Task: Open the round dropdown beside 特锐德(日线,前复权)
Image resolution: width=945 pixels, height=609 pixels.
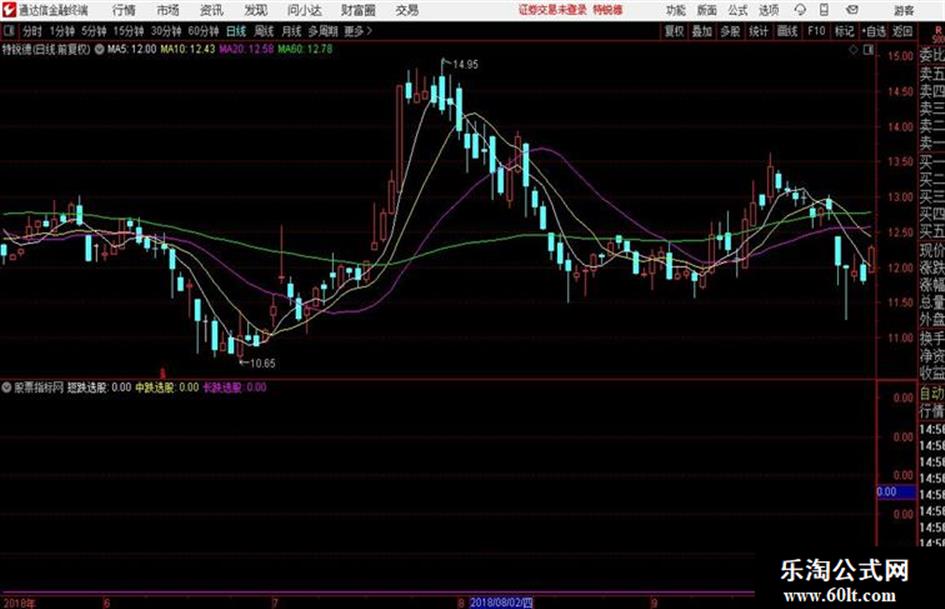Action: [99, 49]
